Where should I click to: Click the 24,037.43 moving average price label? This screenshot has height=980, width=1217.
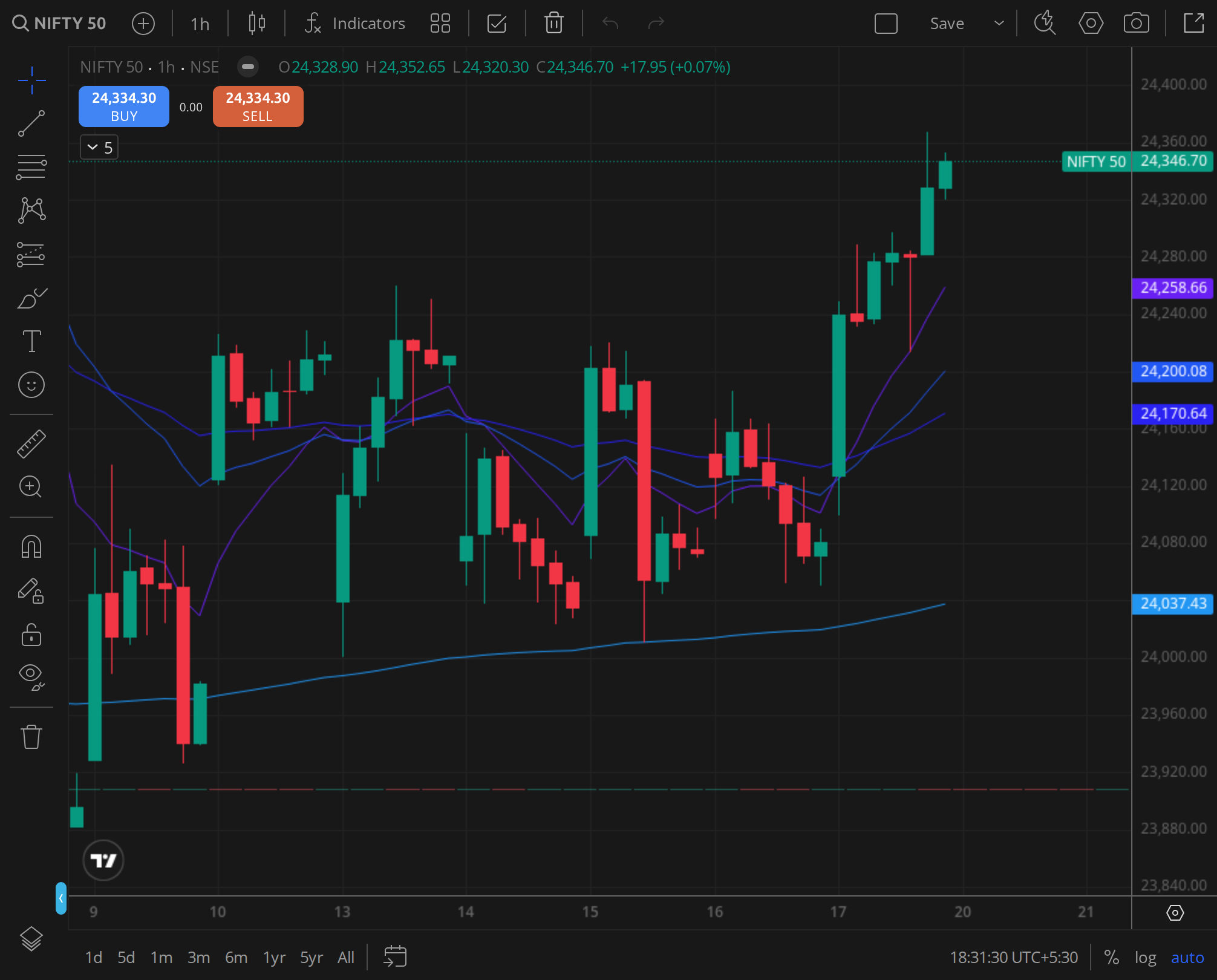click(x=1173, y=604)
